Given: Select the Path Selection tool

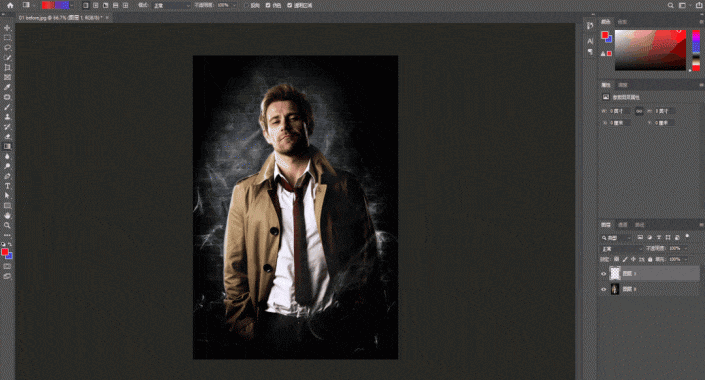Looking at the screenshot, I should (x=7, y=196).
